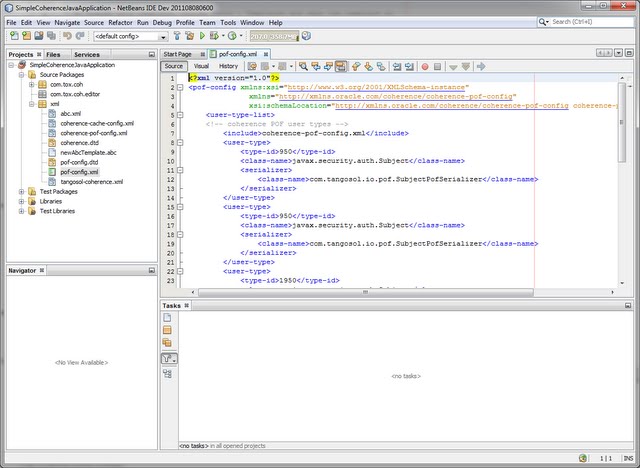Expand the Libraries node
The width and height of the screenshot is (640, 468).
[x=21, y=201]
